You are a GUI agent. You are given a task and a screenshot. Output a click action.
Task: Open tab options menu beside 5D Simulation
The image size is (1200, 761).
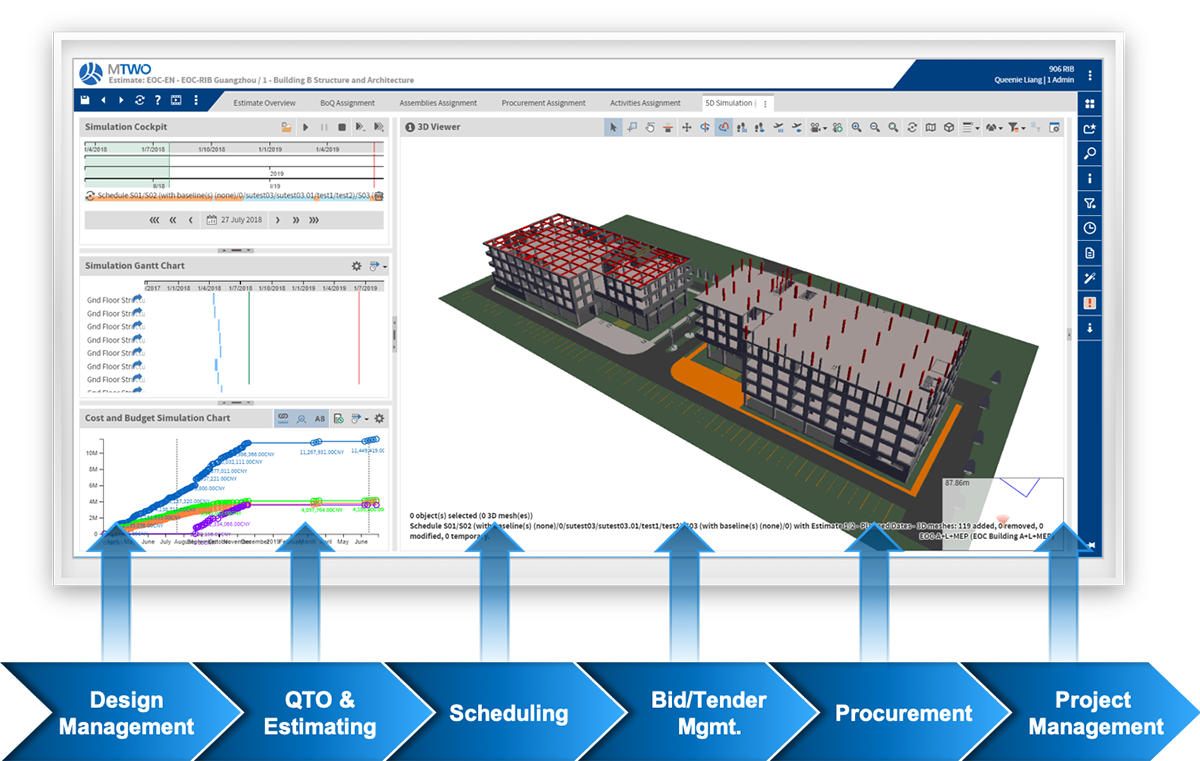click(766, 103)
